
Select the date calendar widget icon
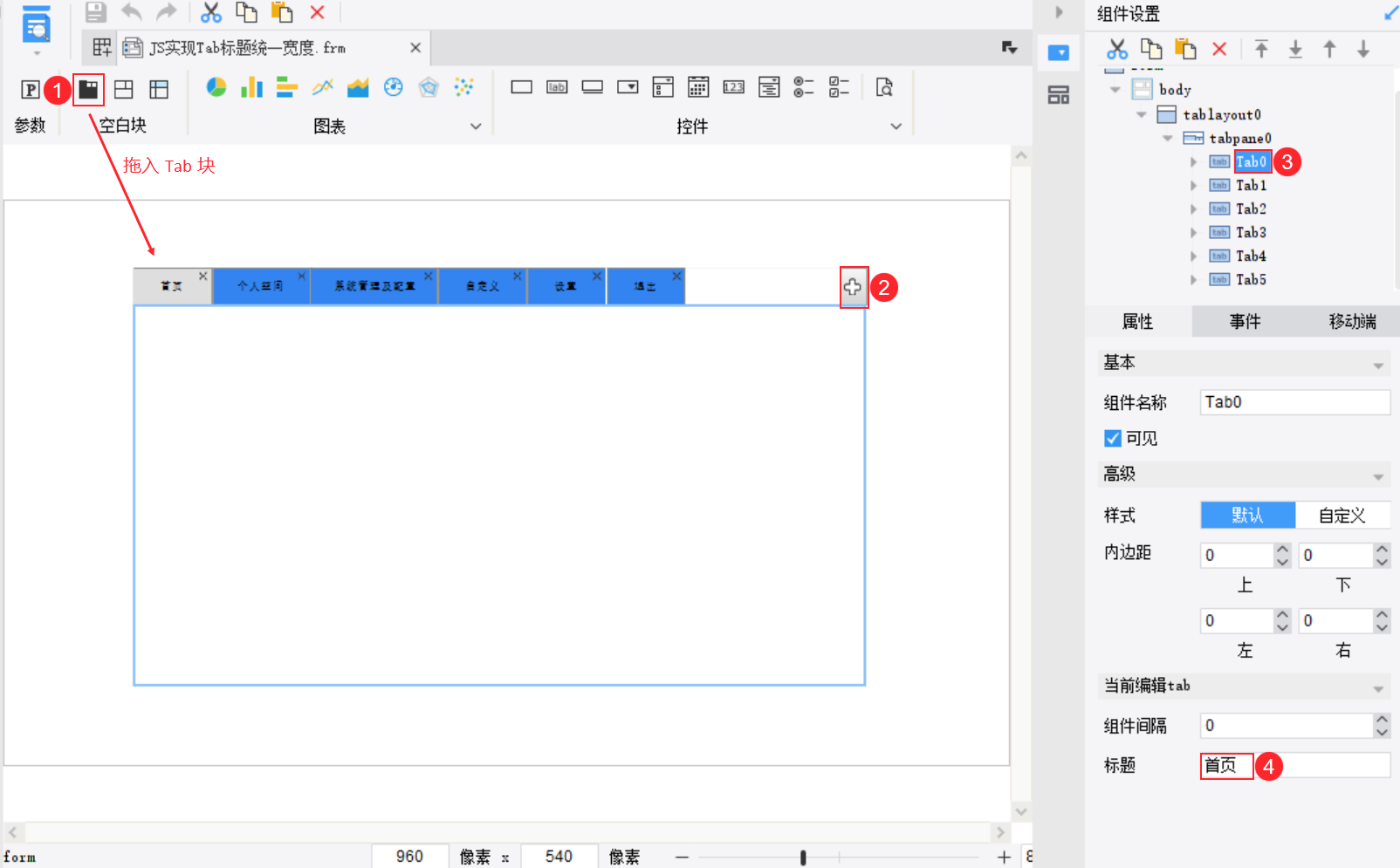click(698, 87)
